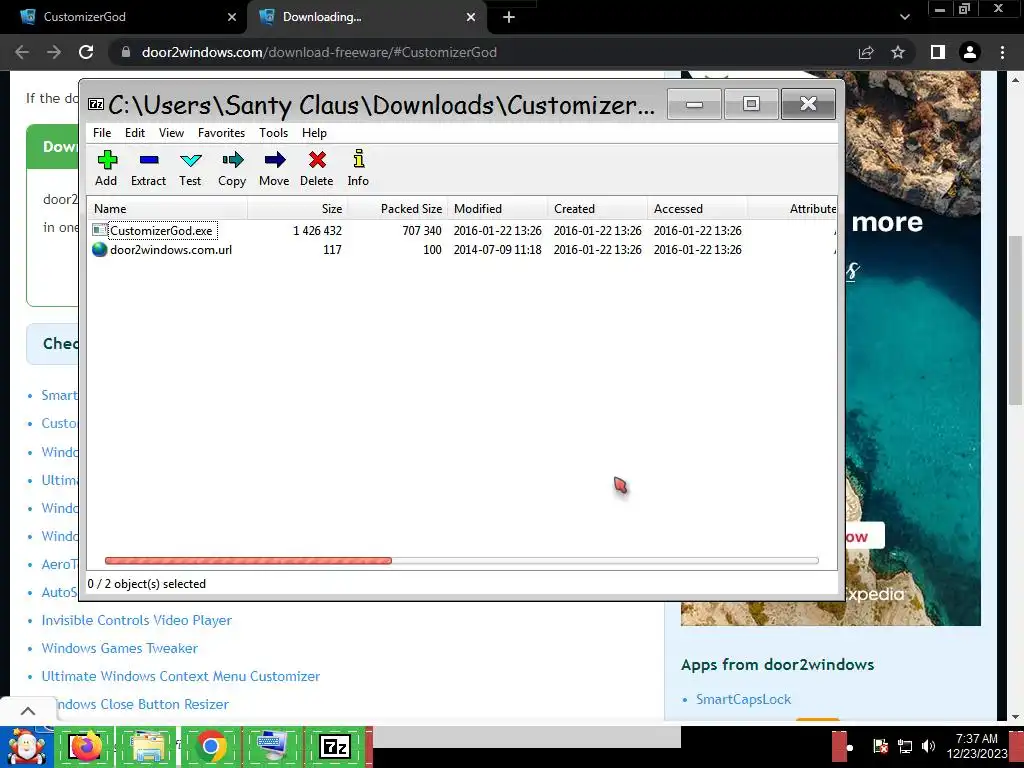Viewport: 1024px width, 768px height.
Task: Select the door2windows.com.url globe icon
Action: [99, 249]
